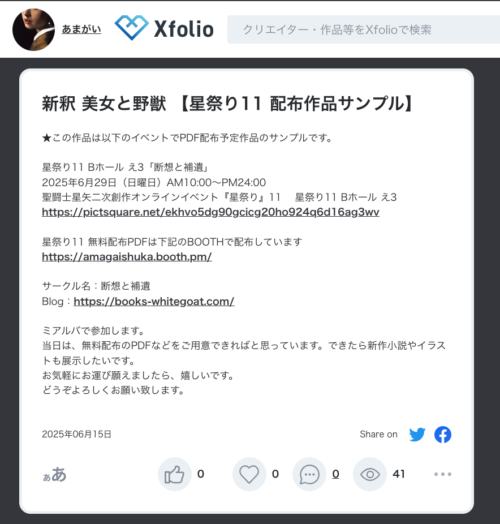Click the underlined comment count number
This screenshot has width=500, height=524.
pyautogui.click(x=336, y=474)
